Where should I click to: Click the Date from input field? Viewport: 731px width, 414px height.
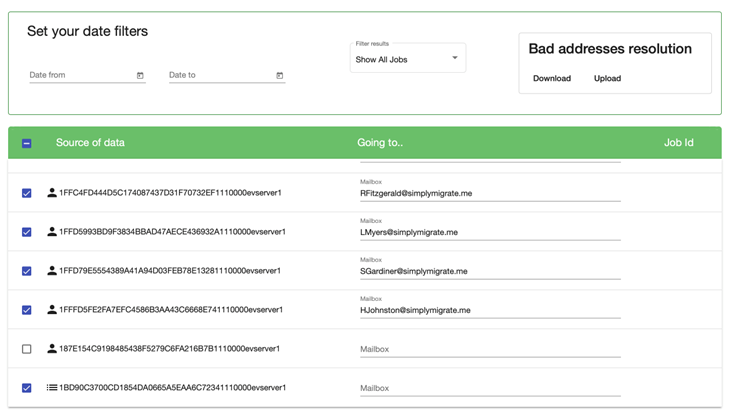click(80, 76)
